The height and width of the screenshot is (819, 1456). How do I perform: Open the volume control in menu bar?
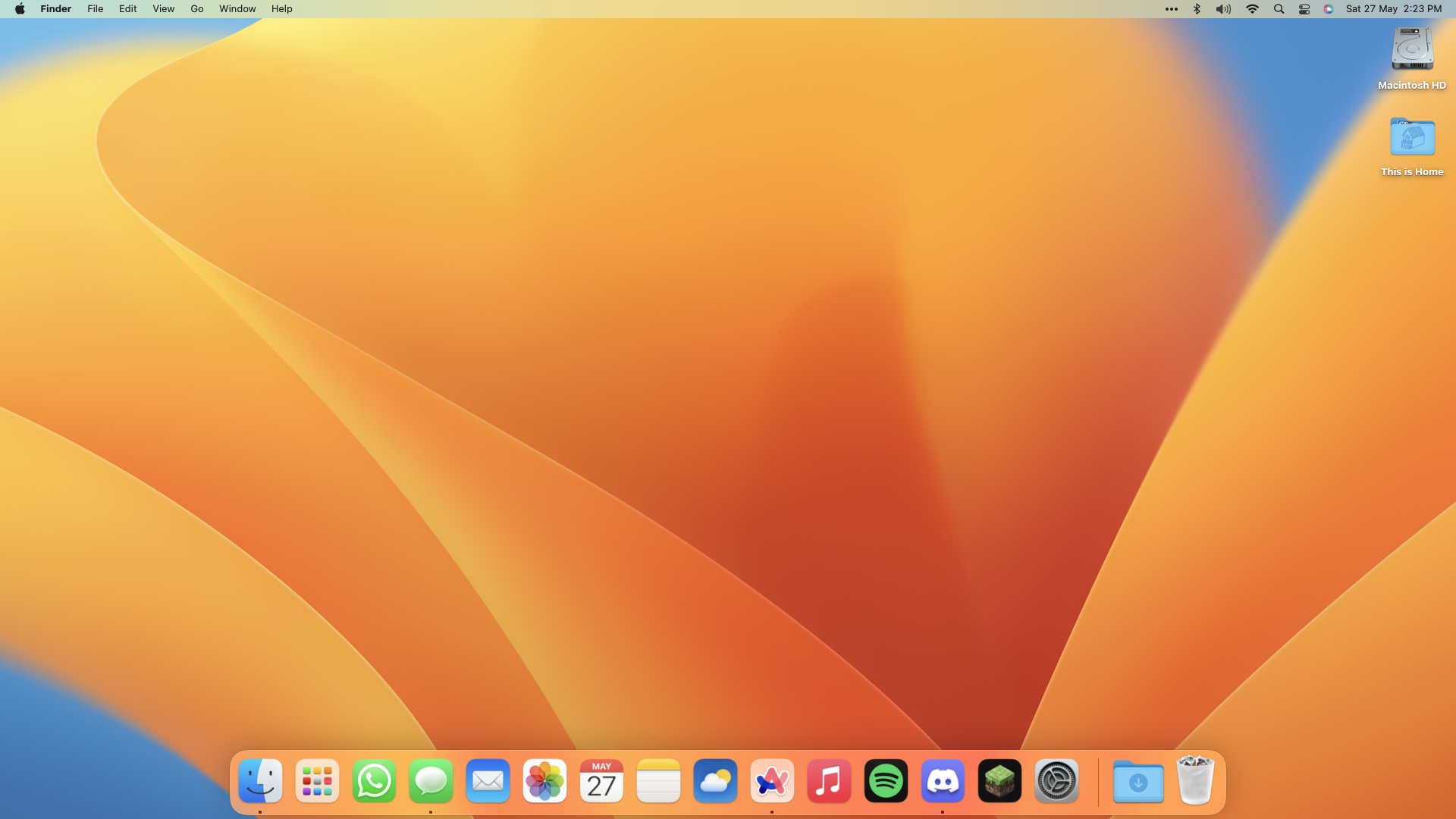coord(1224,9)
